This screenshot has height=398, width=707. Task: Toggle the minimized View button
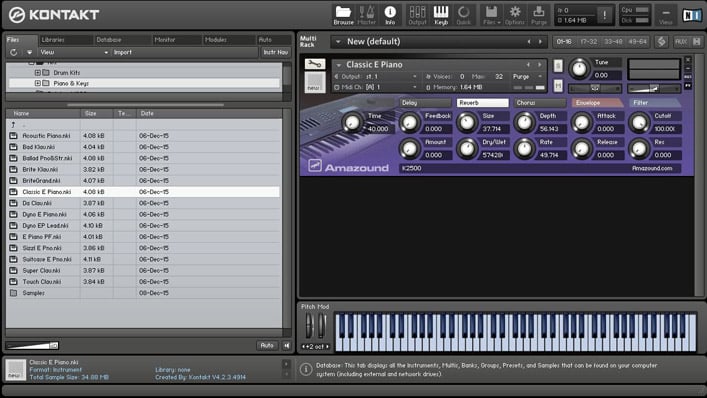pyautogui.click(x=666, y=16)
